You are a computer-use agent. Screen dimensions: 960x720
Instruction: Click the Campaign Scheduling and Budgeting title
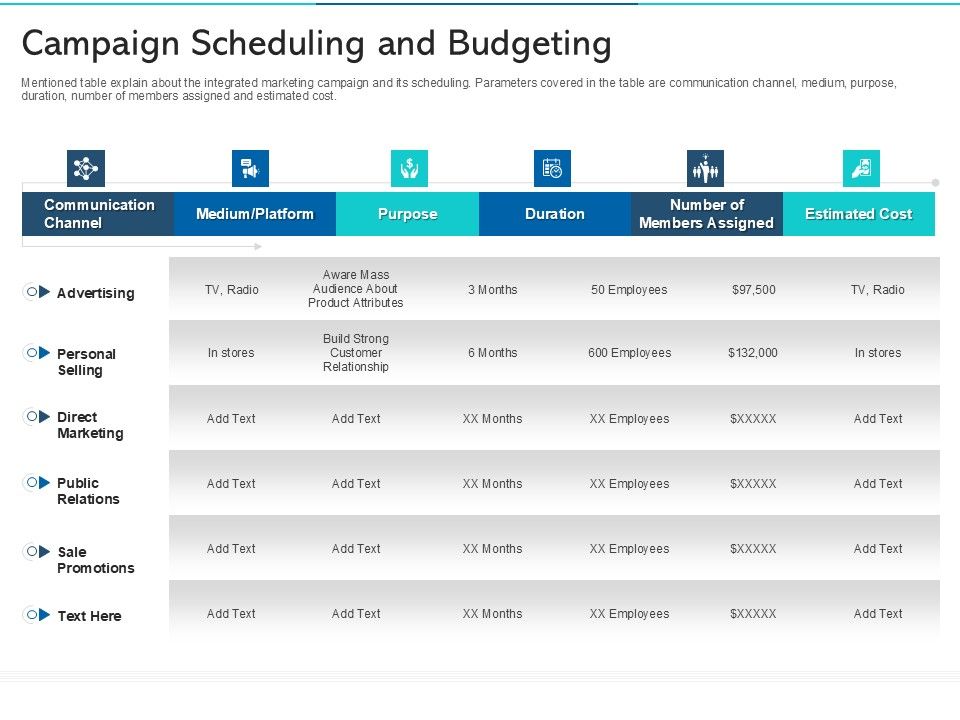[316, 44]
